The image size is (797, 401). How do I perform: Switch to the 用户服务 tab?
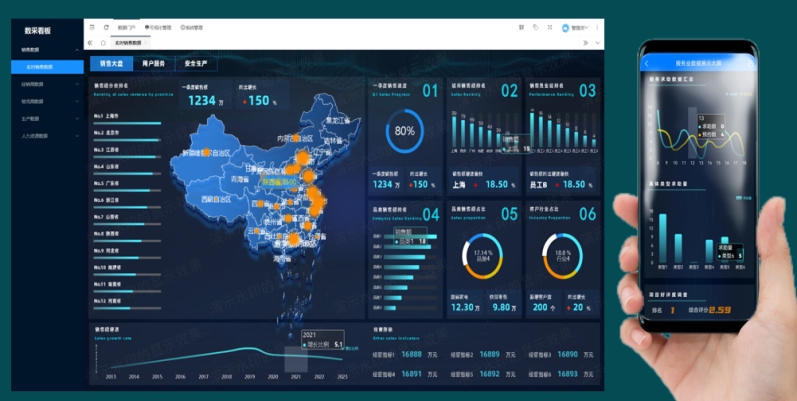(156, 63)
